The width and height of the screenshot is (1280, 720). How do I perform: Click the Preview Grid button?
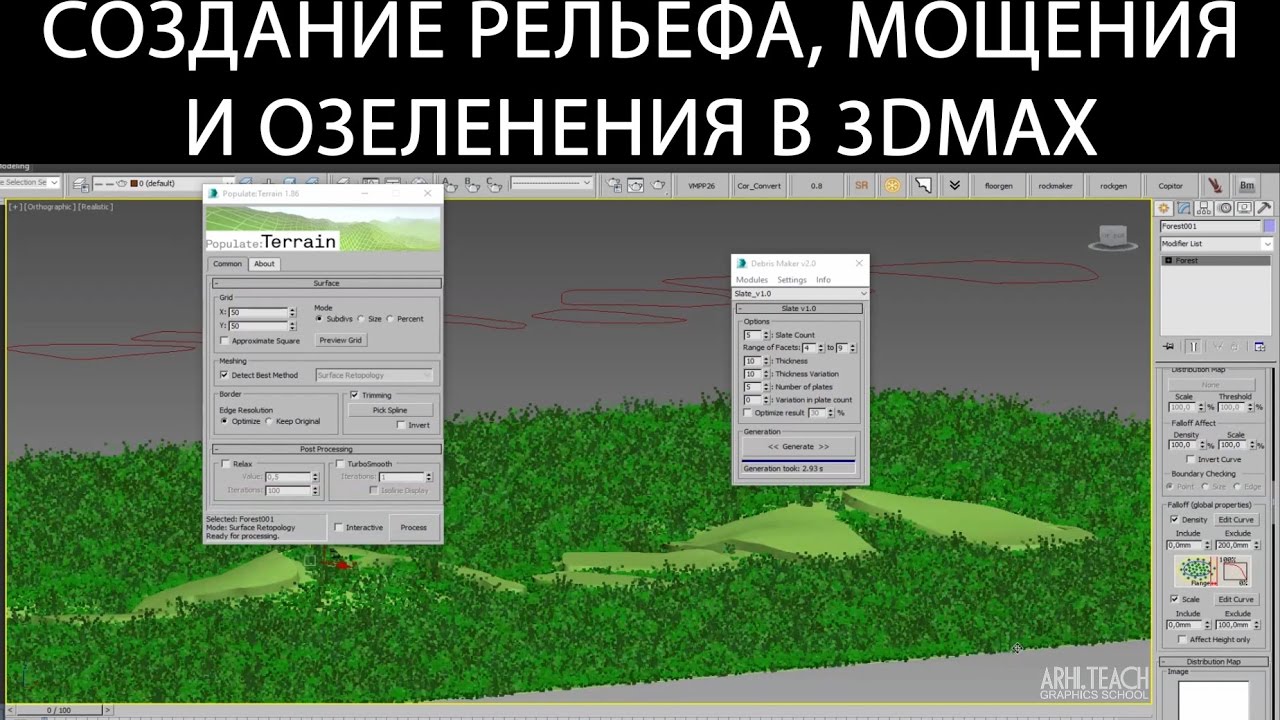340,340
